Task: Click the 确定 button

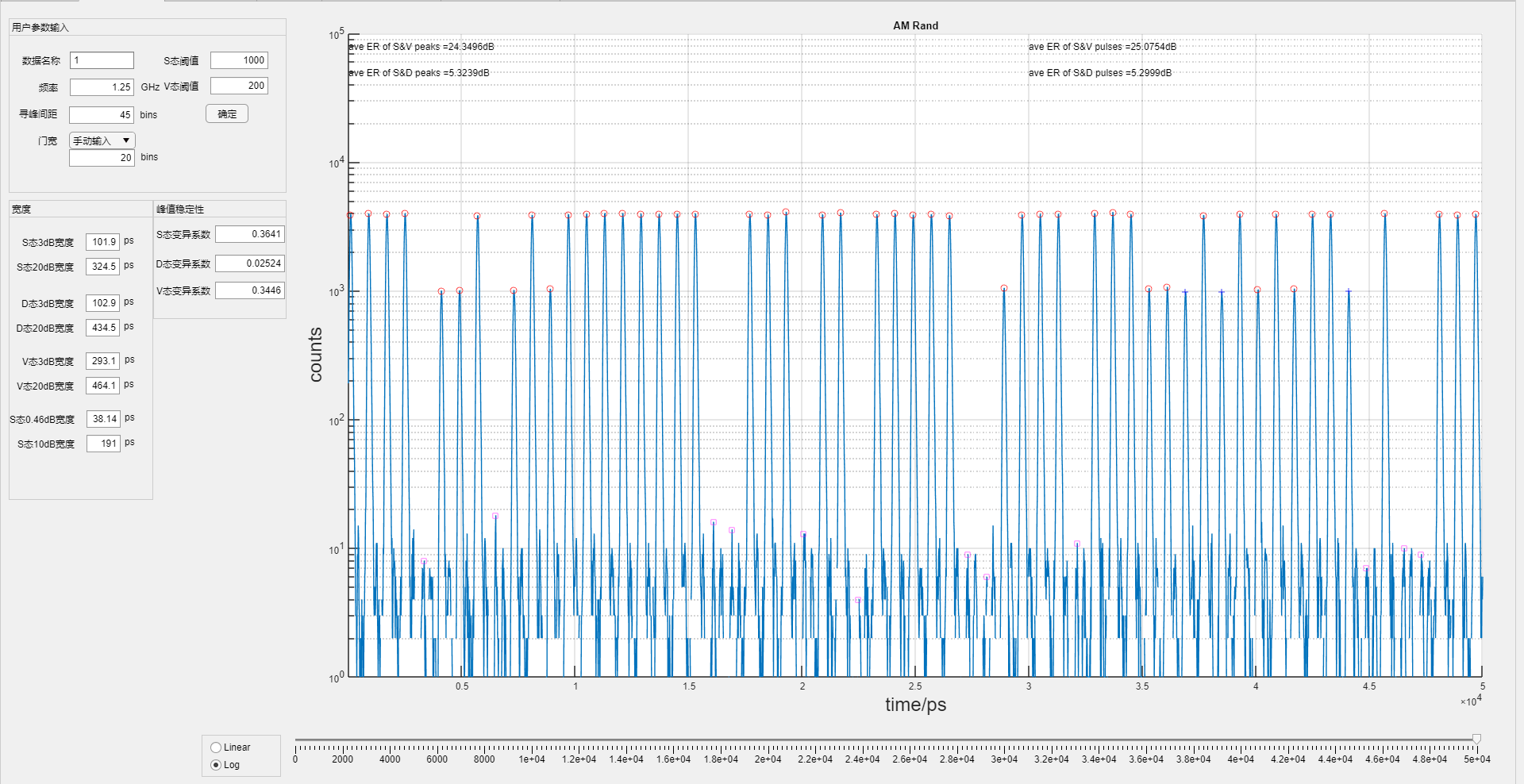Action: (x=227, y=113)
